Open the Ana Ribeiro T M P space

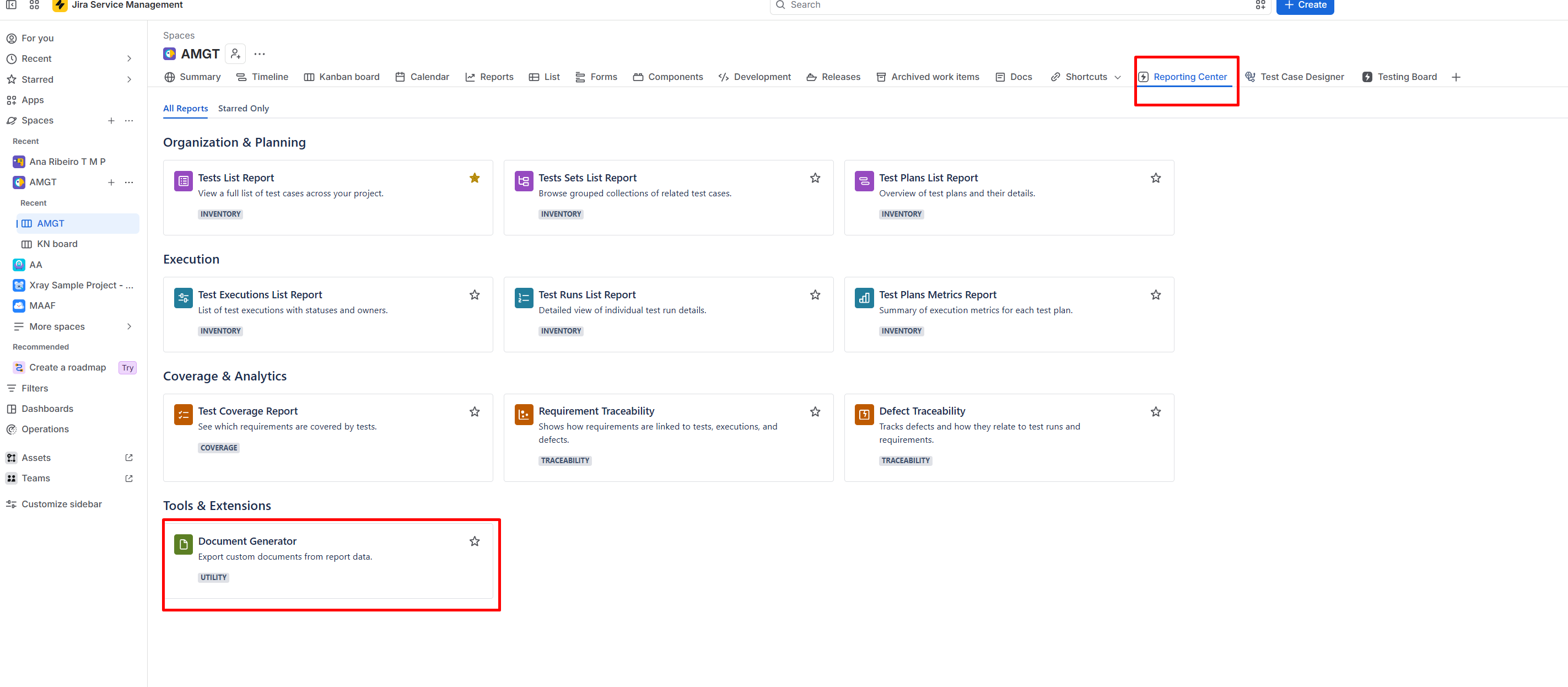68,162
